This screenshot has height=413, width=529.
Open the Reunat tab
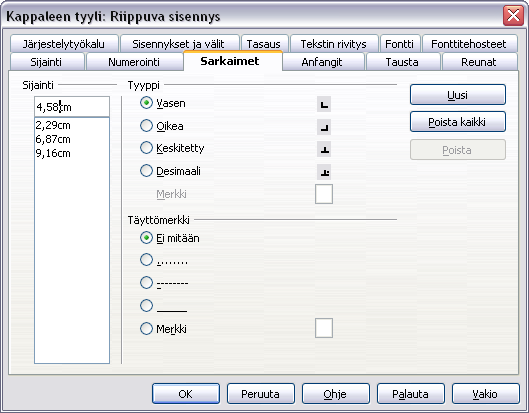(x=479, y=62)
